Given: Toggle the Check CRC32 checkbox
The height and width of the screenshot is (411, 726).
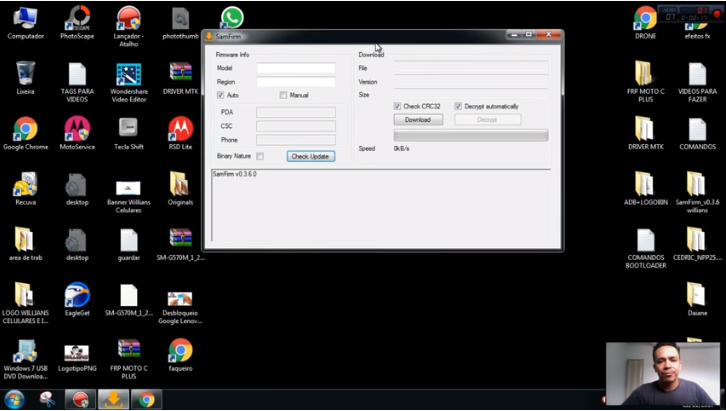Looking at the screenshot, I should [397, 106].
